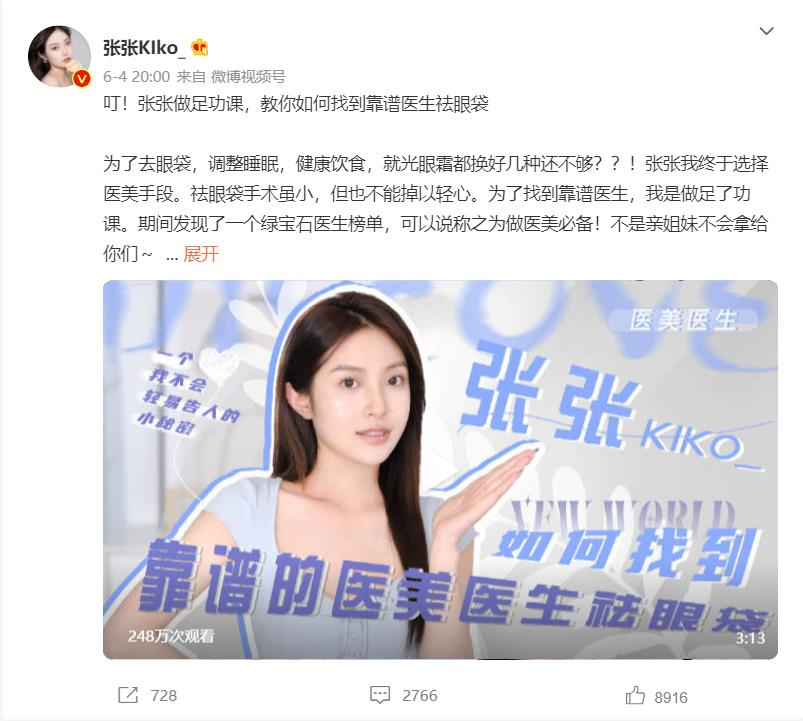Like the post with thumbs-up icon

[x=635, y=695]
